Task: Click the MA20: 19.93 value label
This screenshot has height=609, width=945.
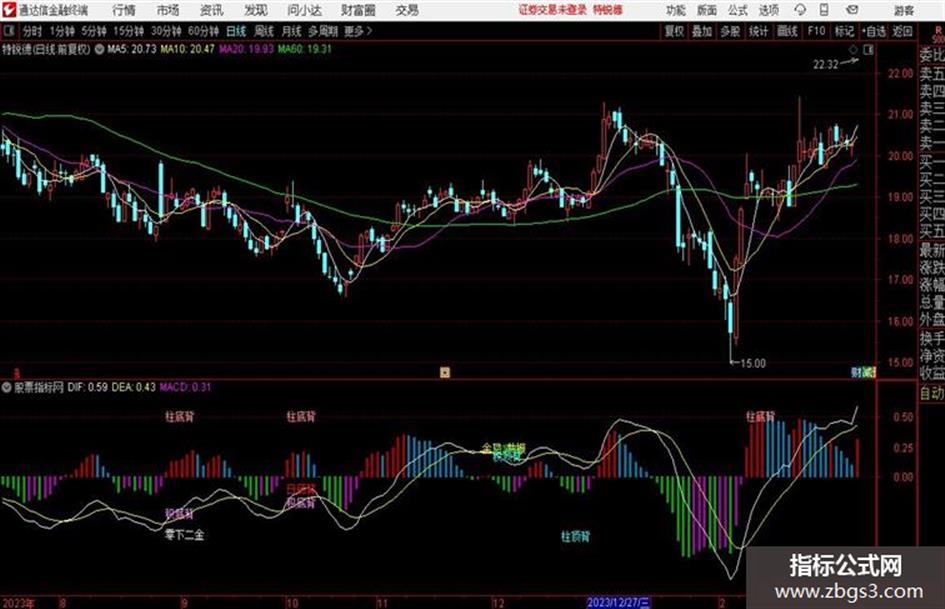Action: coord(246,49)
